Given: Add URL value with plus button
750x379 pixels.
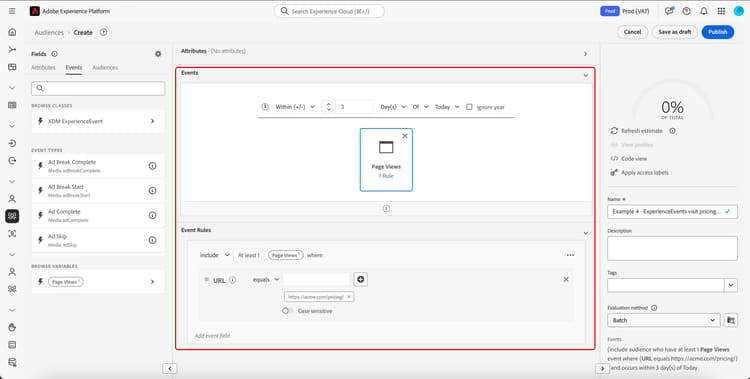Looking at the screenshot, I should (x=360, y=279).
